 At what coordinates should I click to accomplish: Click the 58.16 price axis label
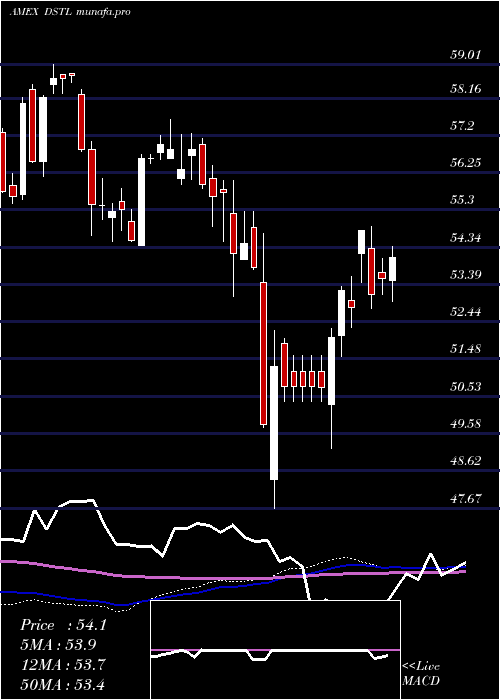[465, 89]
